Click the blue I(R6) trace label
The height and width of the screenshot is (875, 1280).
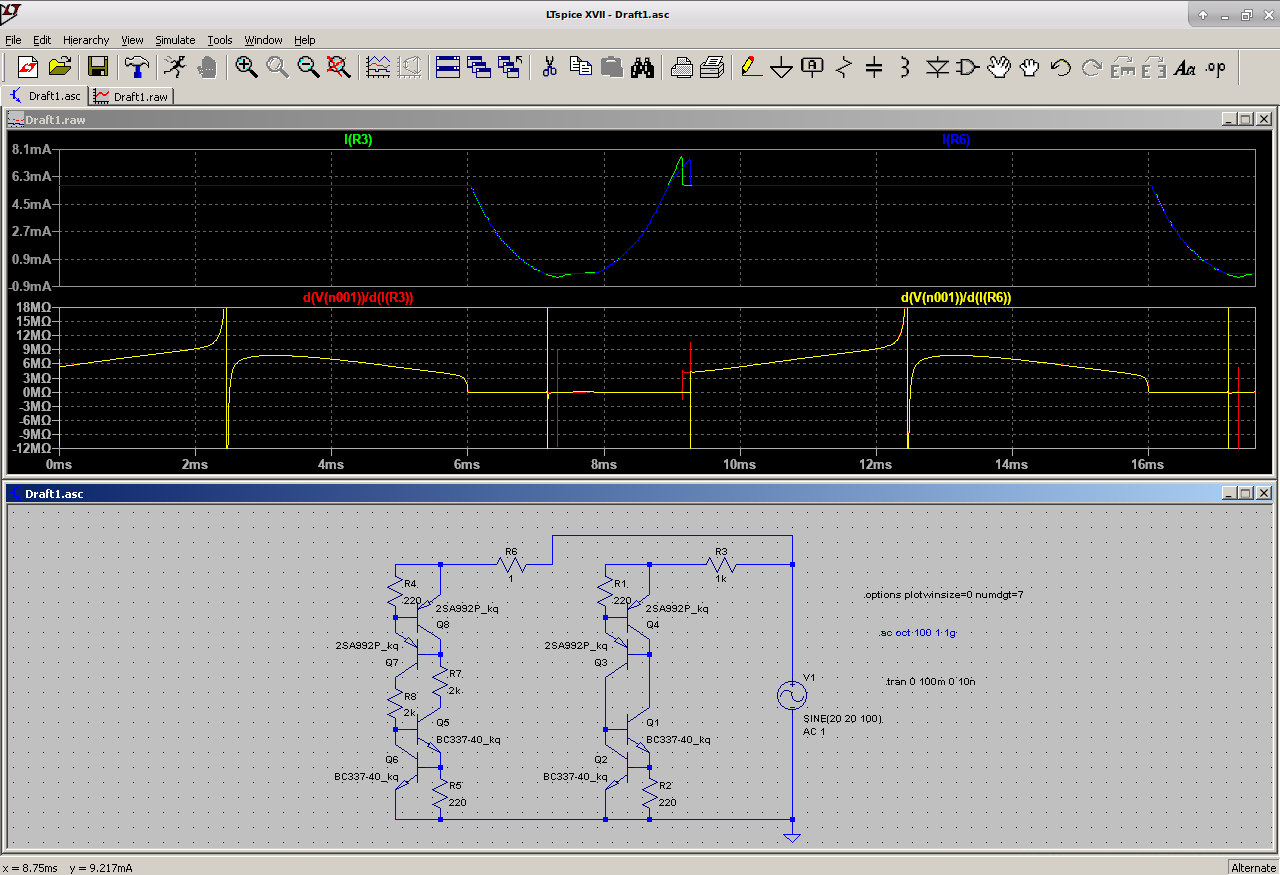957,140
